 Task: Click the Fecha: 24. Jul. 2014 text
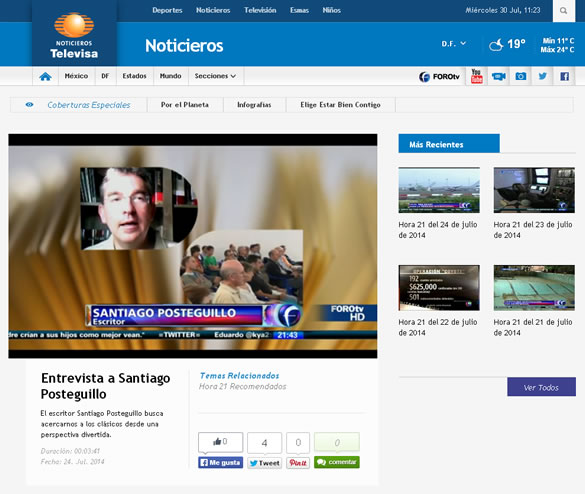click(72, 462)
